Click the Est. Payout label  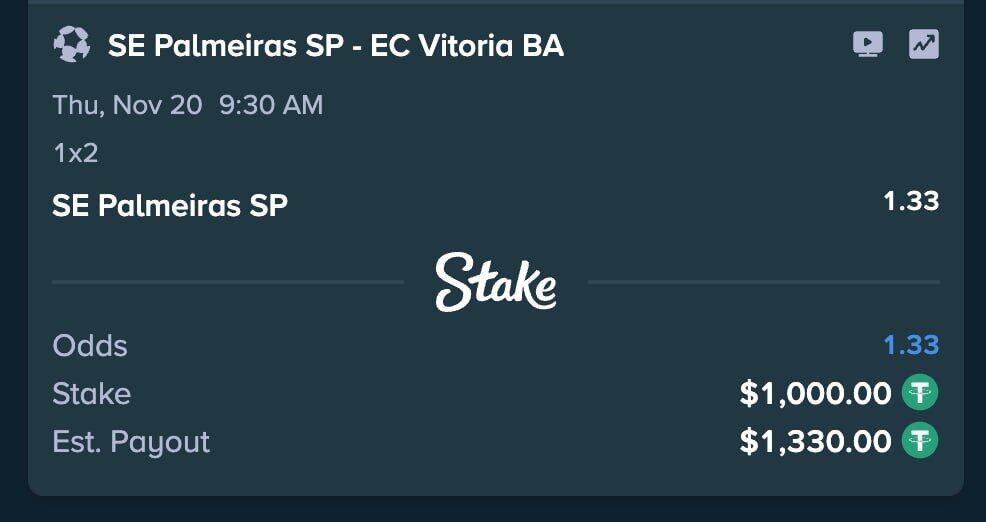[x=131, y=442]
